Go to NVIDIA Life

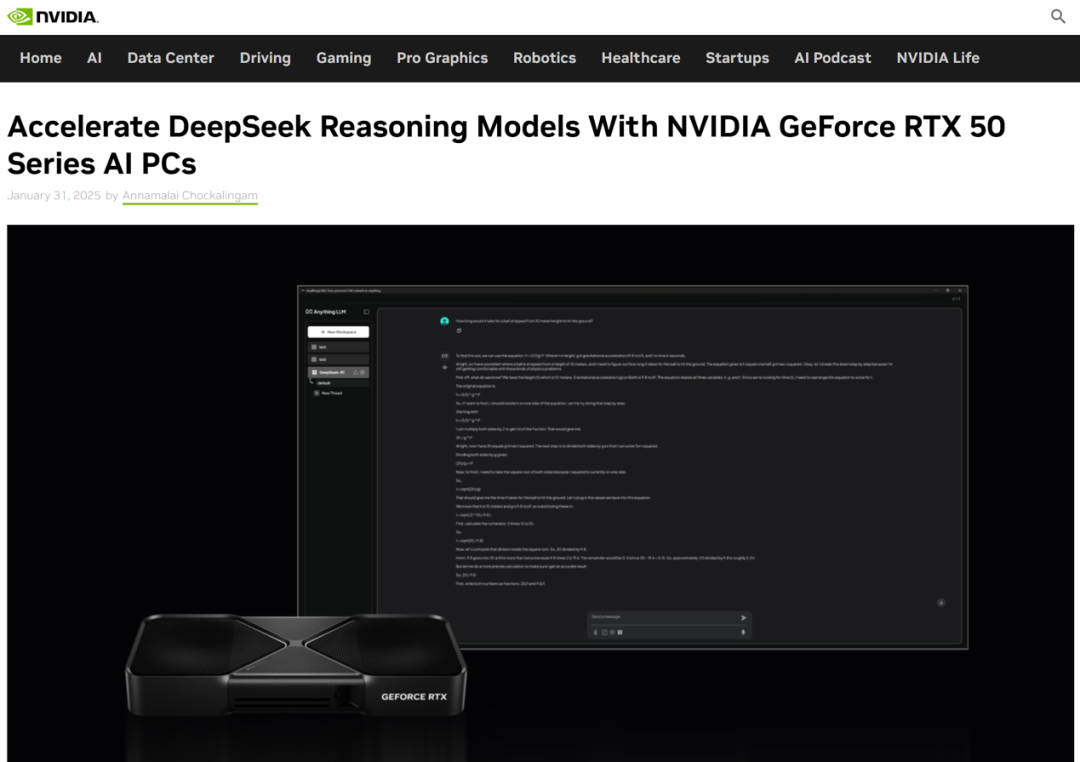[938, 58]
